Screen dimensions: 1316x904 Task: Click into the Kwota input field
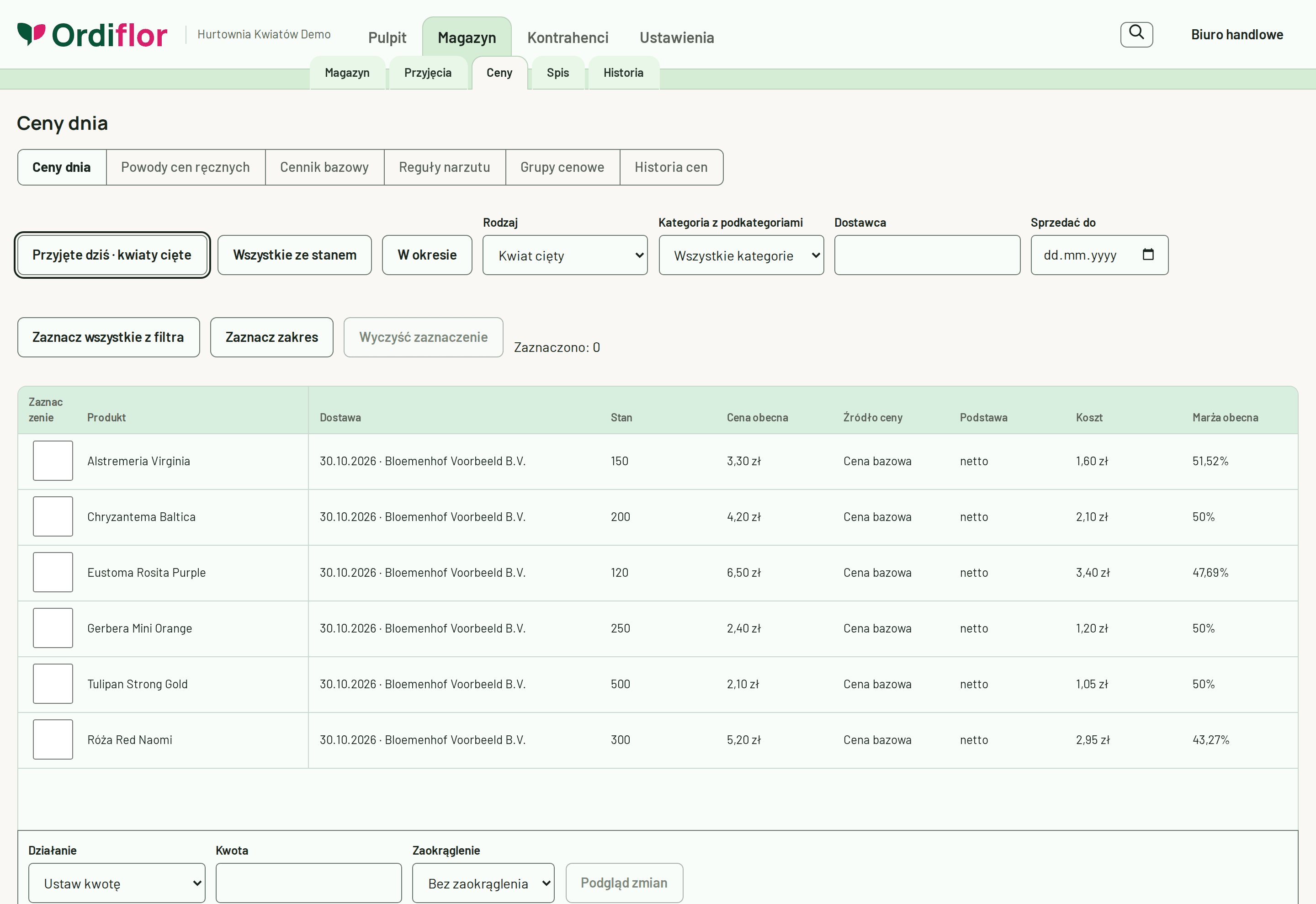coord(308,883)
